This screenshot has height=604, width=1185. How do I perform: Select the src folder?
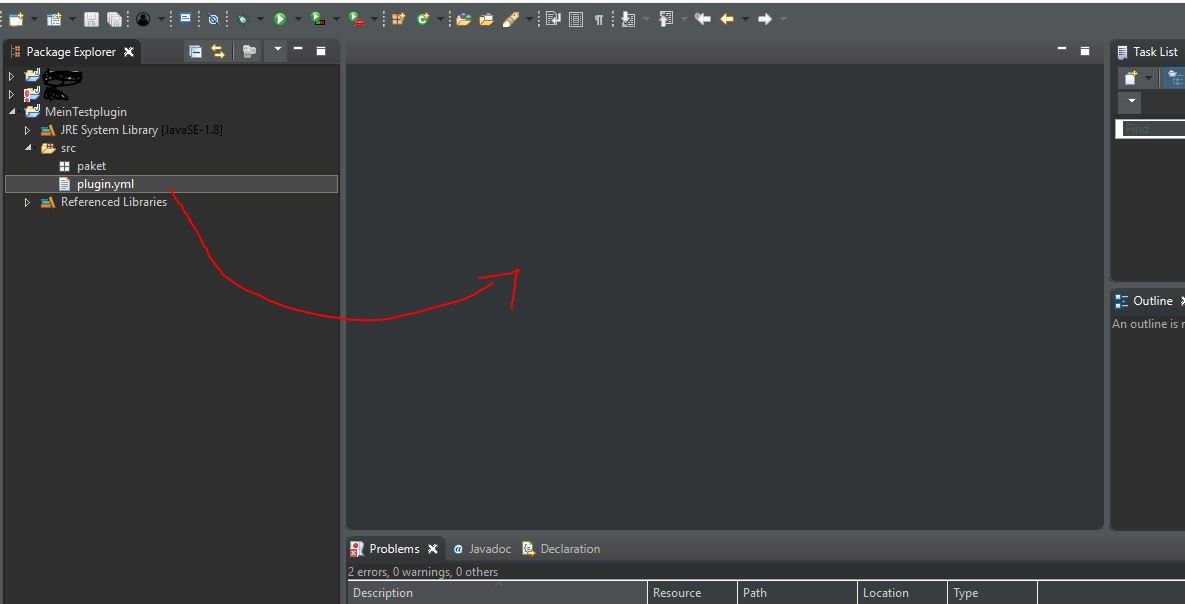pyautogui.click(x=68, y=148)
